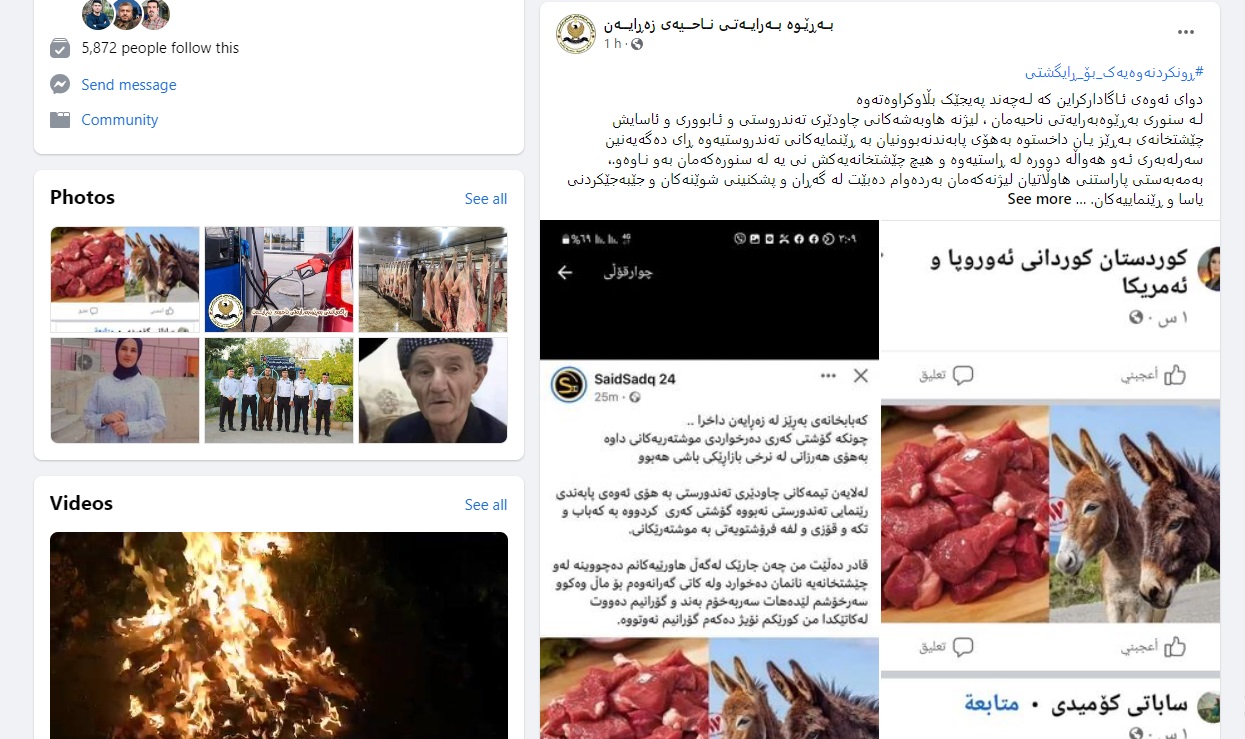
Task: Click the Community icon in the sidebar
Action: click(60, 119)
